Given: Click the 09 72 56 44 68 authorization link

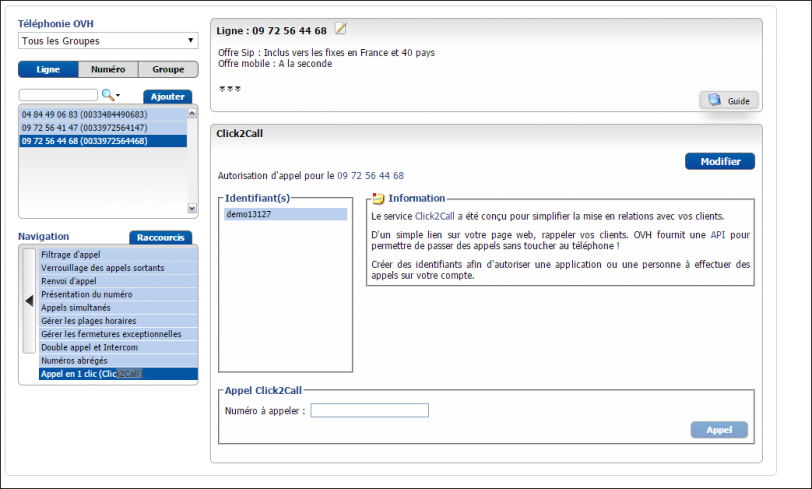Looking at the screenshot, I should tap(370, 176).
